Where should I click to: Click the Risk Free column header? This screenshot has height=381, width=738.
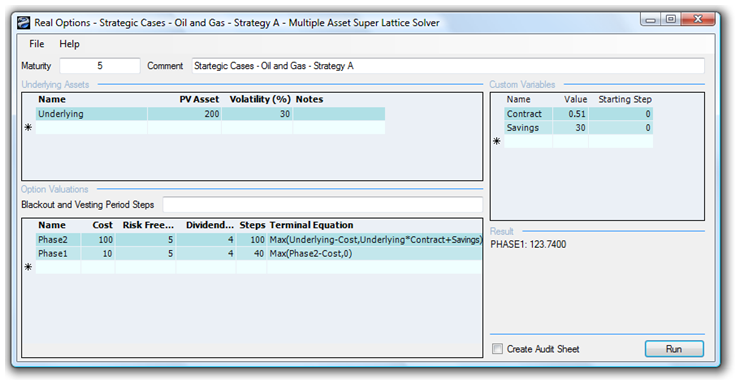pos(148,225)
